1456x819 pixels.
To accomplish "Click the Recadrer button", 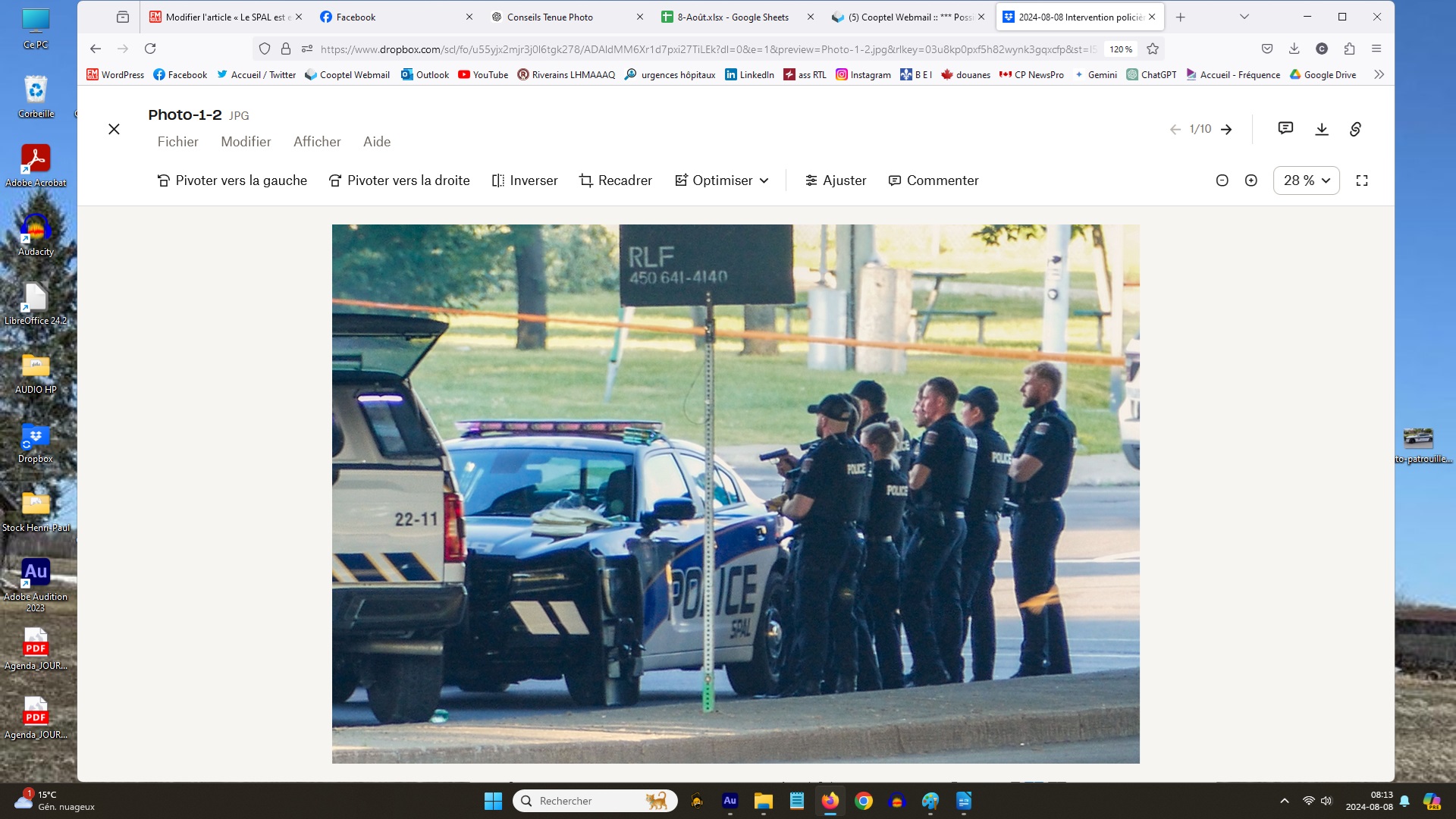I will (615, 180).
